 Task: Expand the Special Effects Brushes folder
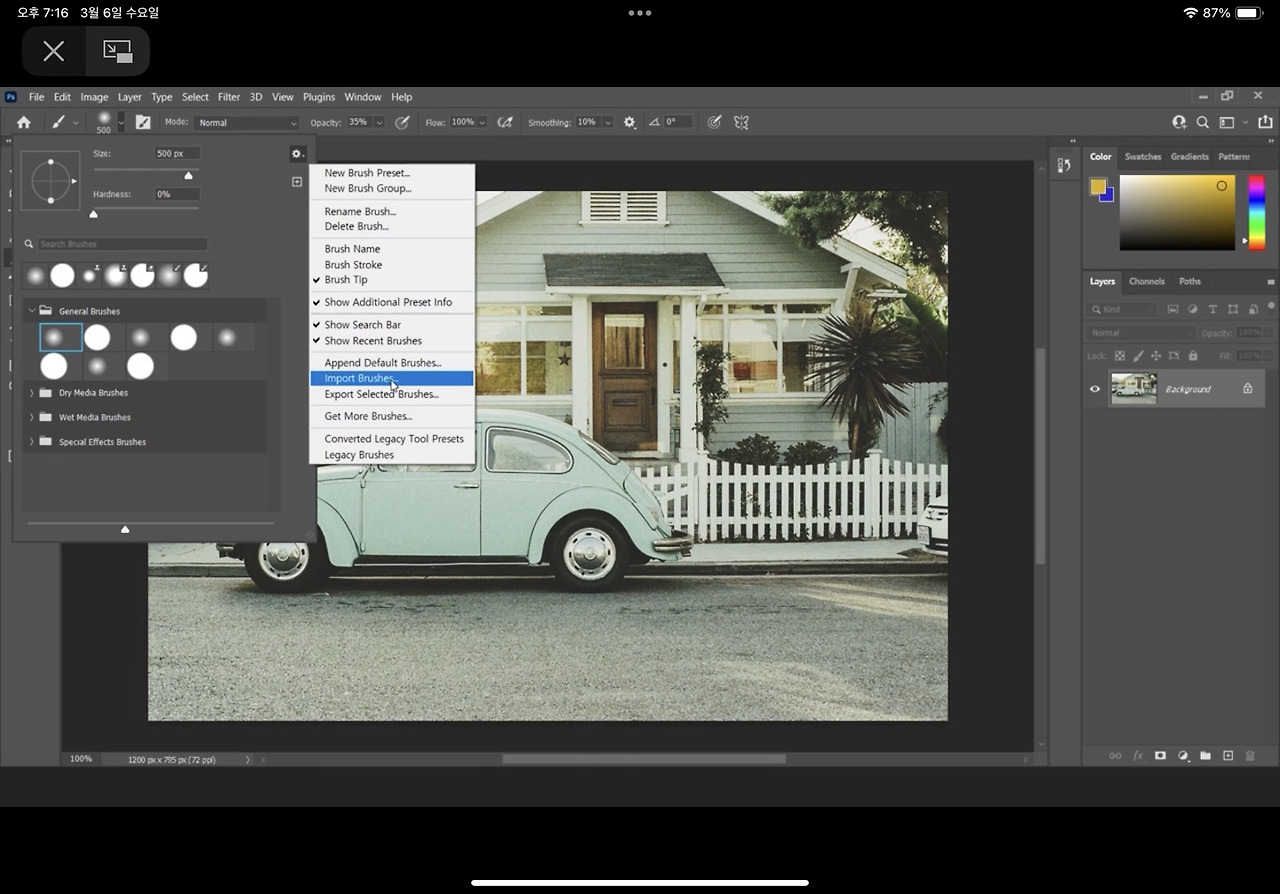click(32, 442)
